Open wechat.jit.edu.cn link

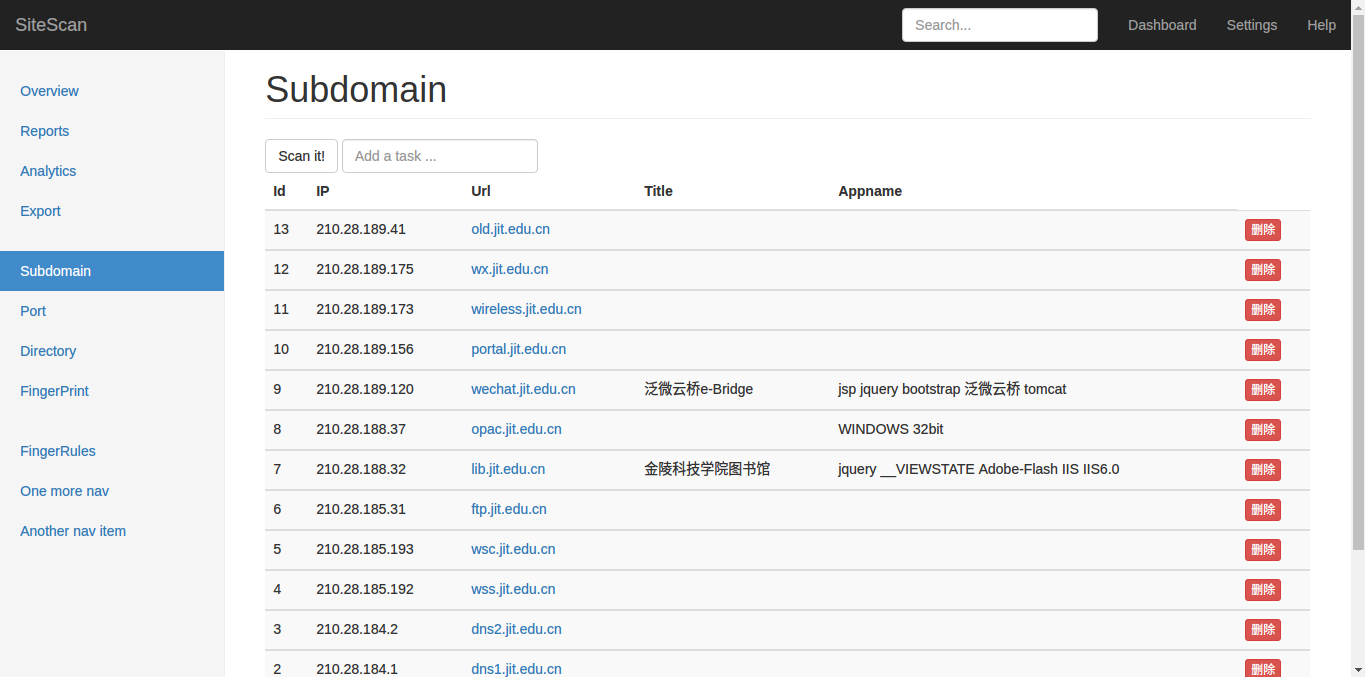(x=523, y=389)
